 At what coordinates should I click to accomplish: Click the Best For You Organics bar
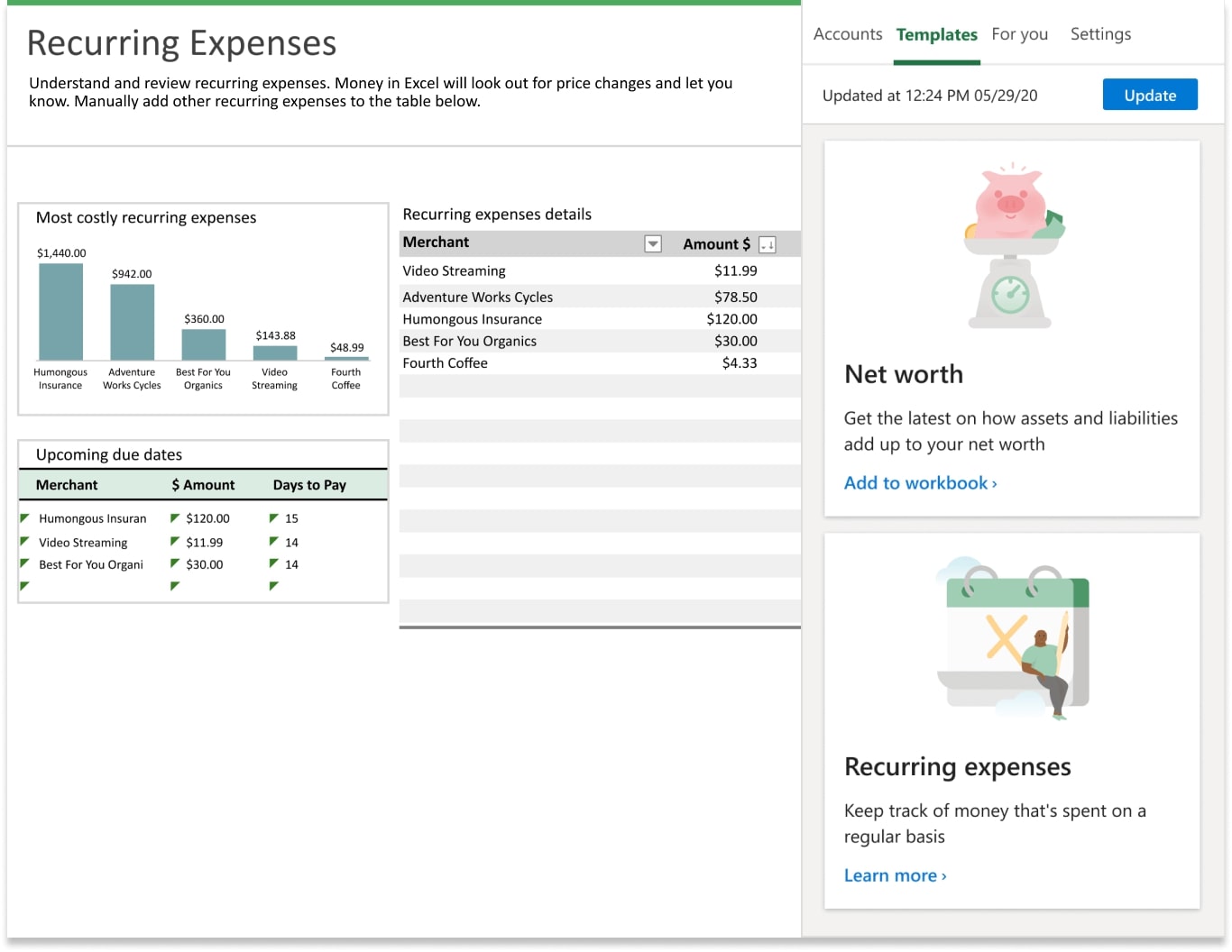coord(204,345)
